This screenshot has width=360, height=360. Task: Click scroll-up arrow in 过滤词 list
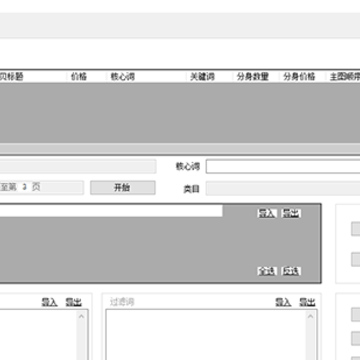tap(310, 316)
